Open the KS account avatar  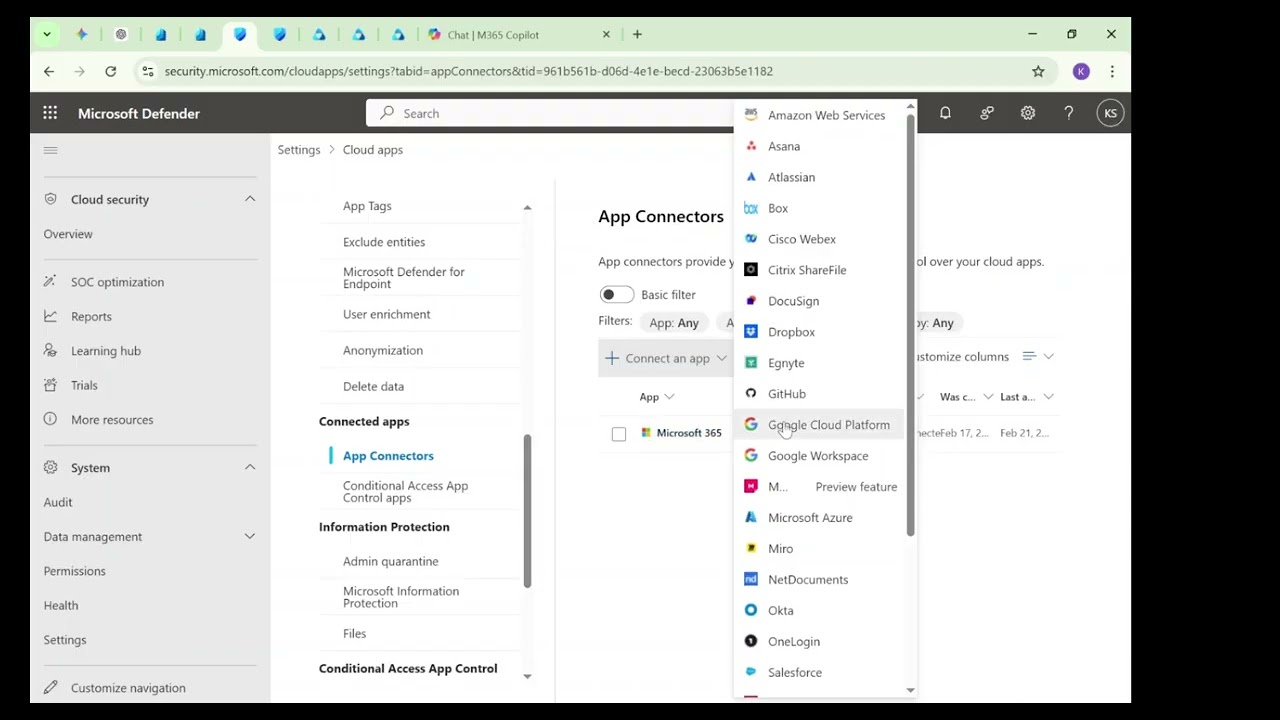point(1110,113)
